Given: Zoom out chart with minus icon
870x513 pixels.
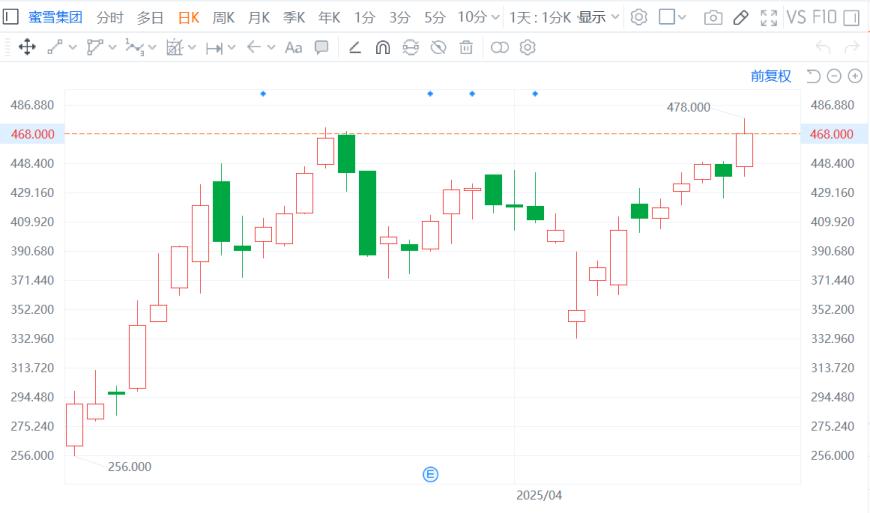Looking at the screenshot, I should coord(834,76).
